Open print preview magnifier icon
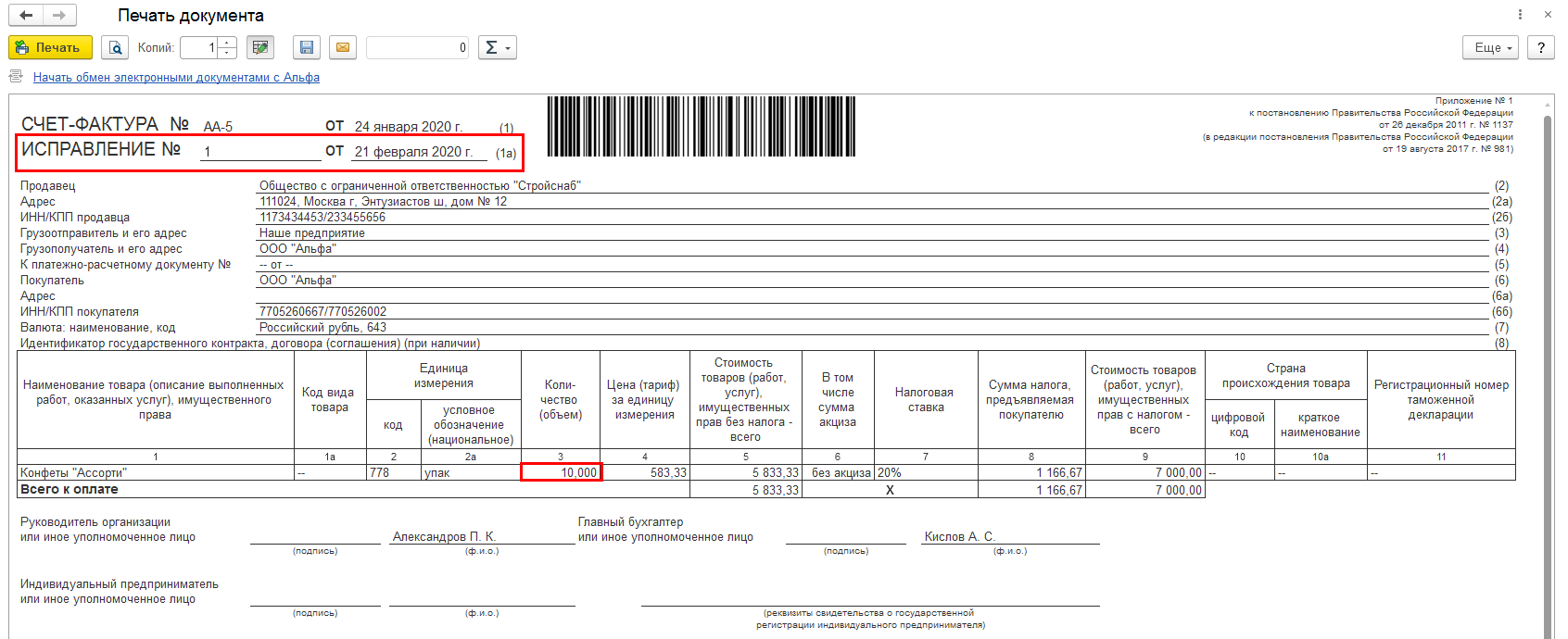1568x639 pixels. (x=115, y=47)
